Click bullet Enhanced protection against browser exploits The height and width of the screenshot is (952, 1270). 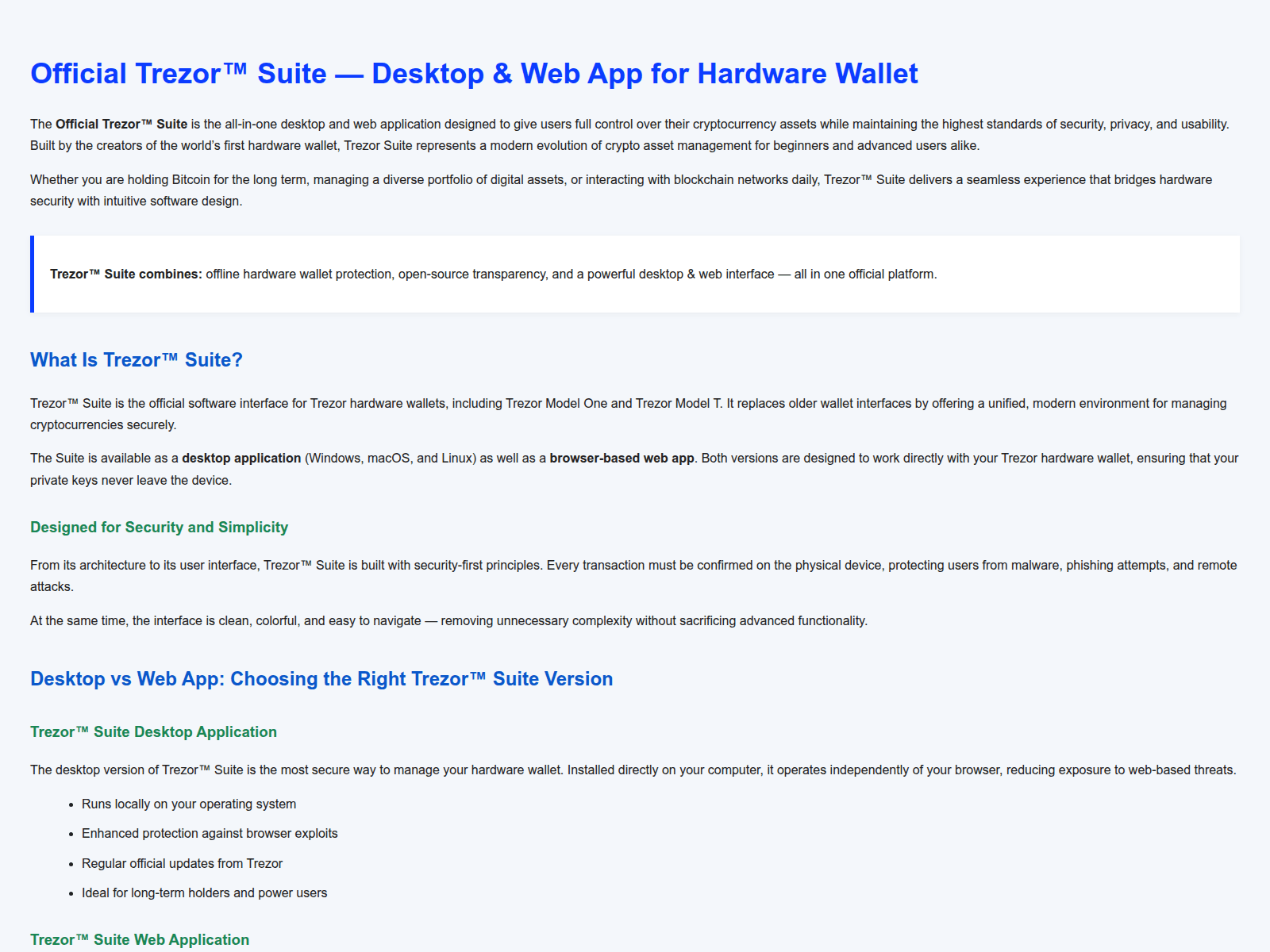(210, 833)
